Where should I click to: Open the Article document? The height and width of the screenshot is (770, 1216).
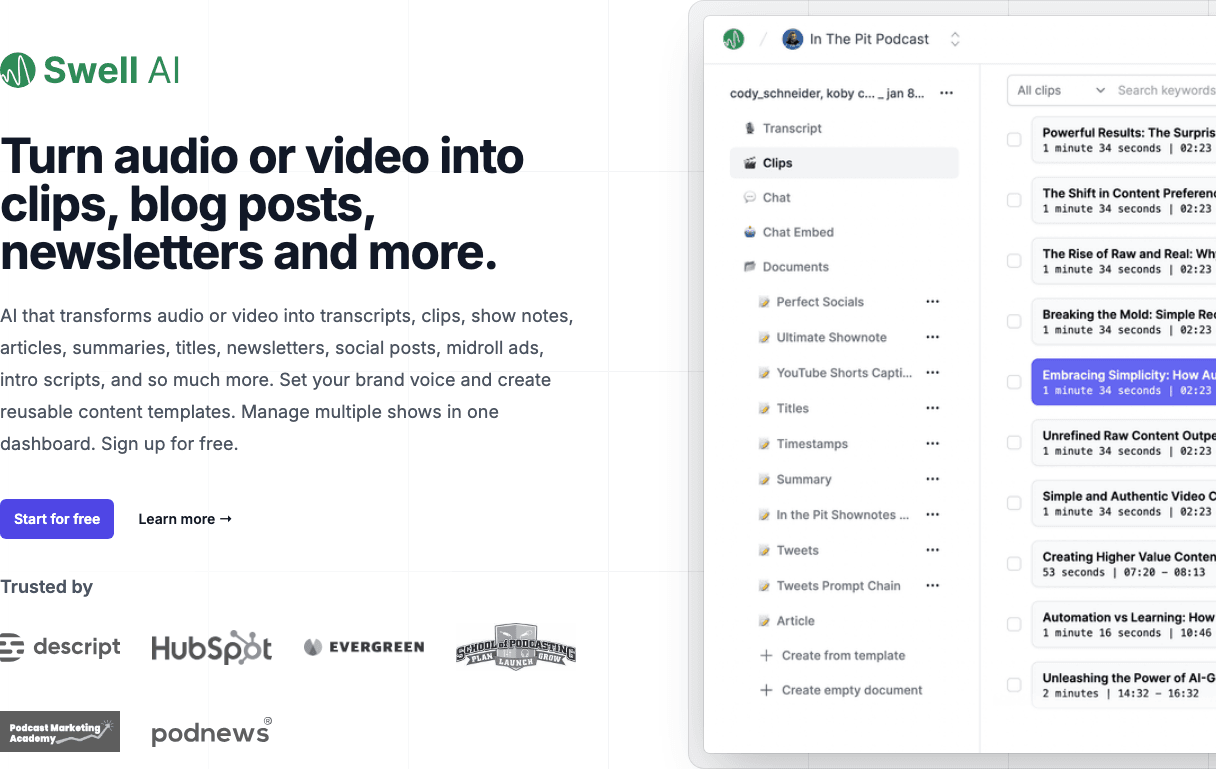tap(795, 621)
